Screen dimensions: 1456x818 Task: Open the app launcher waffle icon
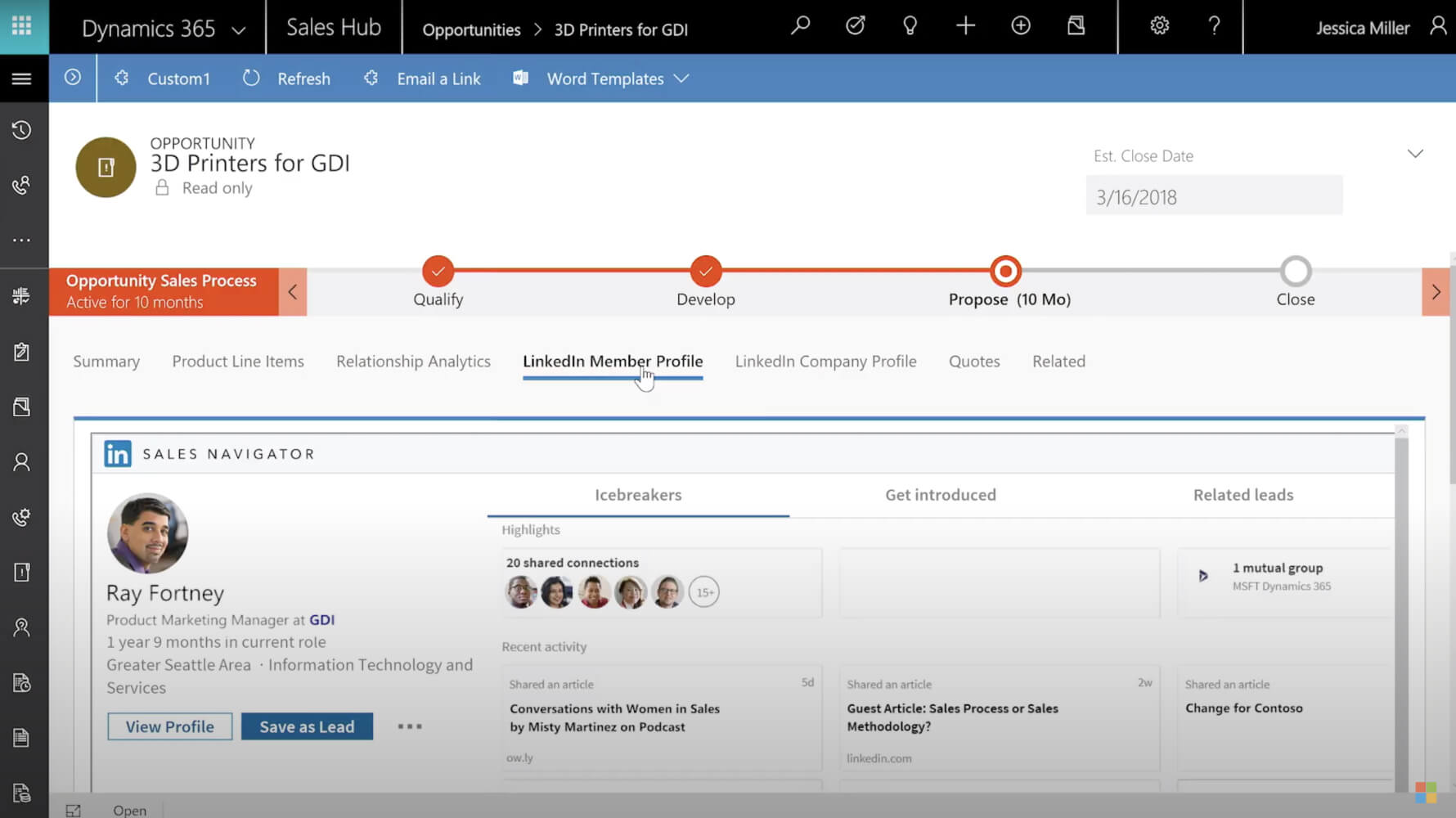click(22, 26)
